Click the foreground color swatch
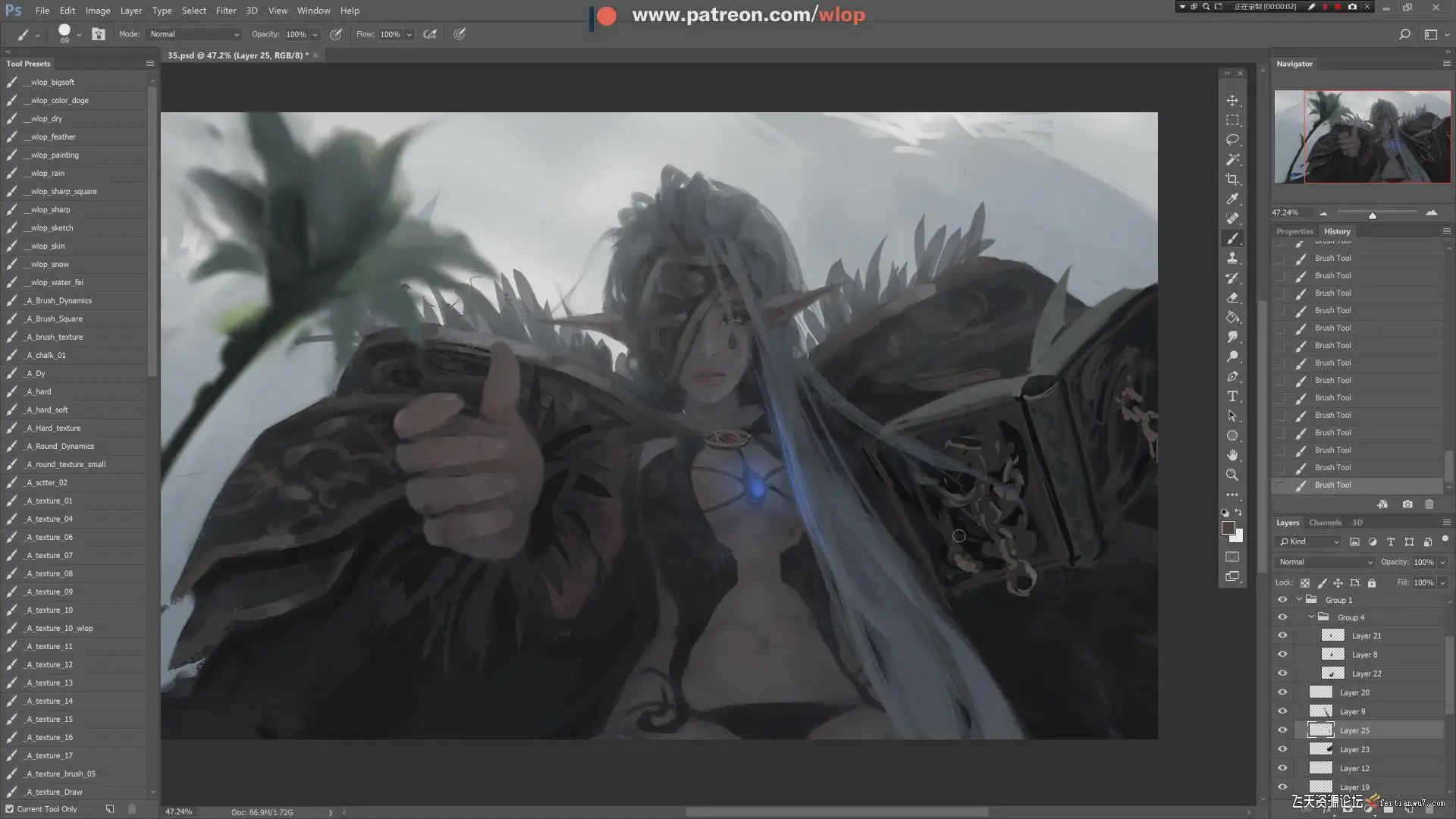The height and width of the screenshot is (819, 1456). point(1228,529)
